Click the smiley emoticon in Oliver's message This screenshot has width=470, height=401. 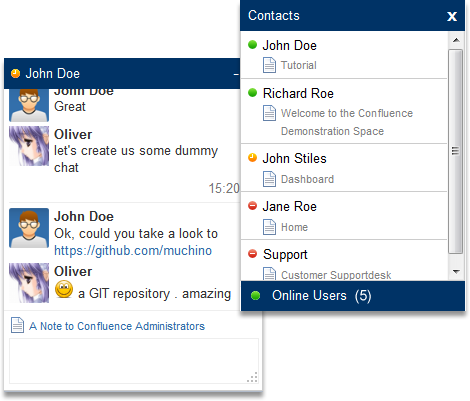click(x=64, y=289)
